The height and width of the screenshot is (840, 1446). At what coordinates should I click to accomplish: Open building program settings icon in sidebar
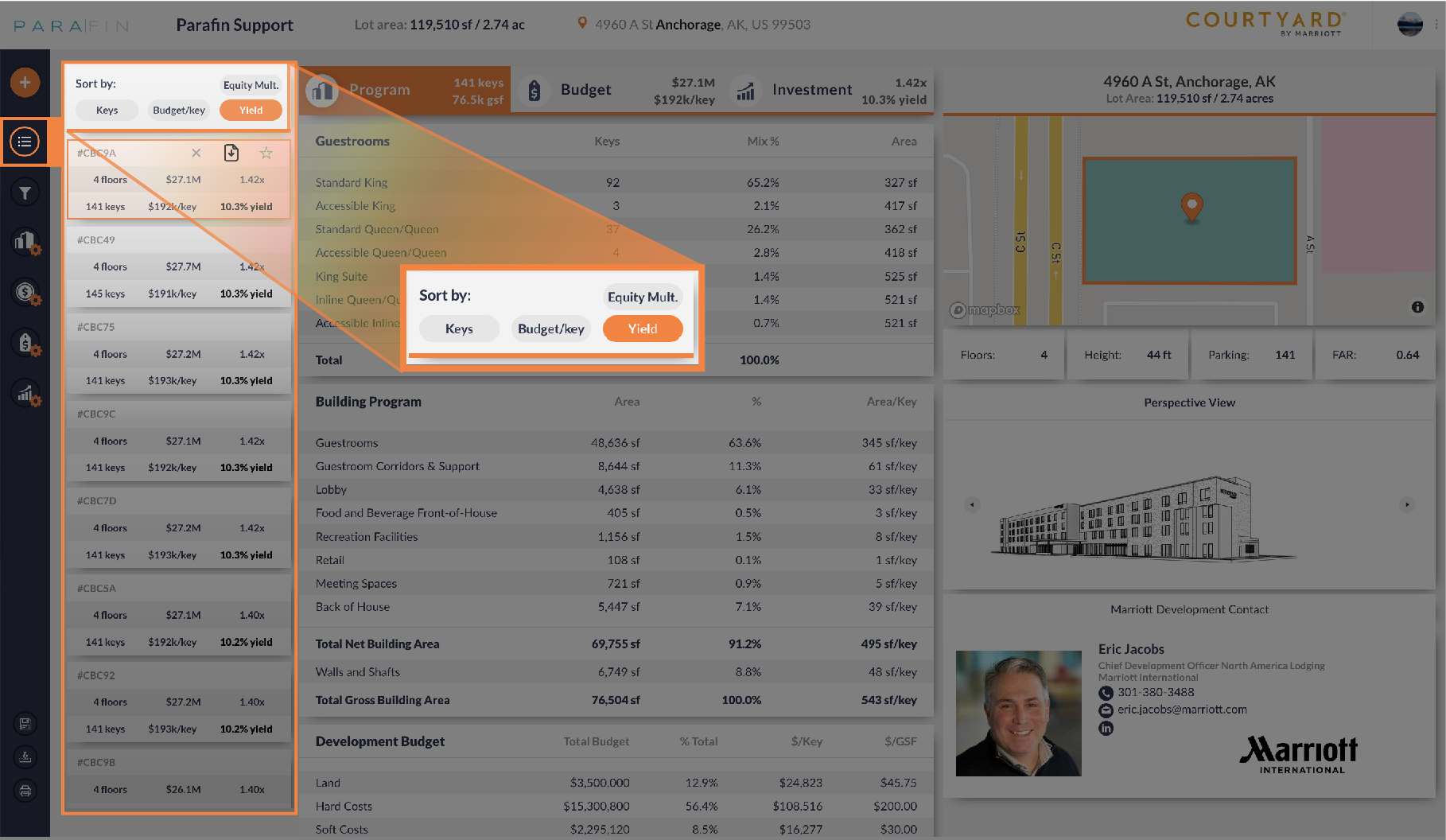click(x=25, y=241)
